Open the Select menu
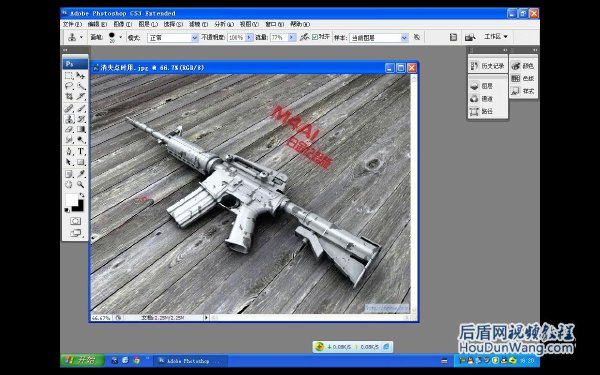This screenshot has width=600, height=375. pos(173,24)
